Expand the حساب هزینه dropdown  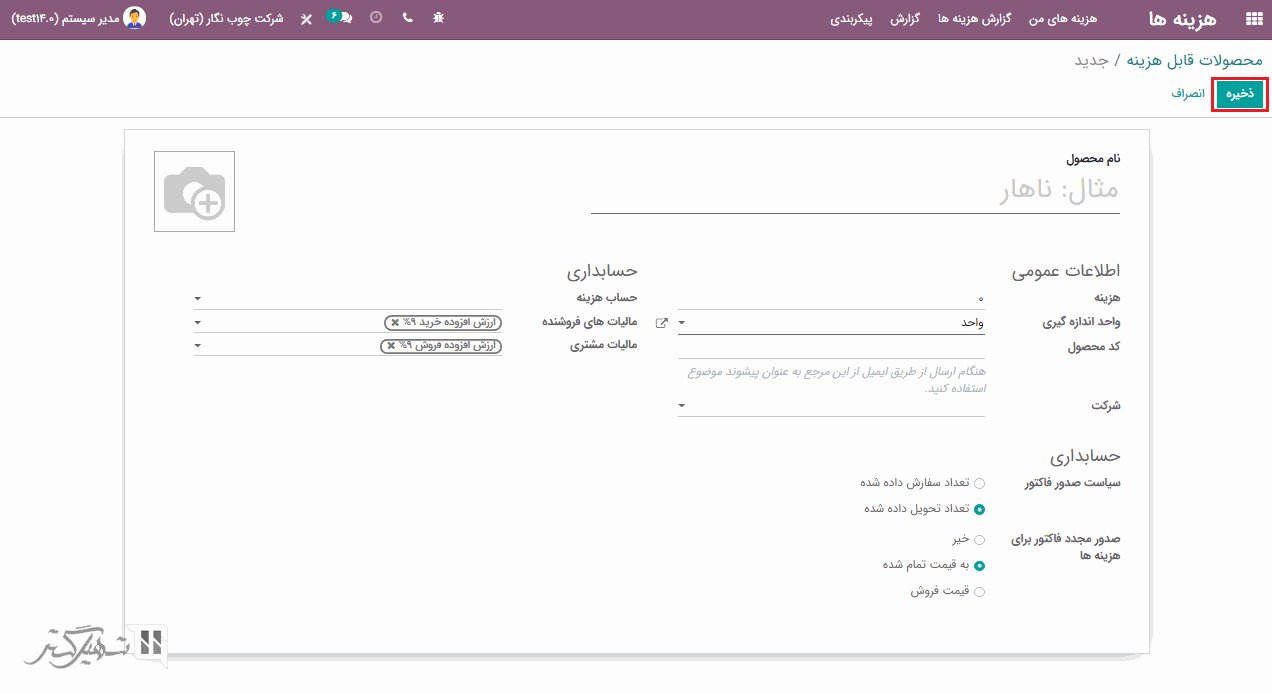click(x=198, y=298)
